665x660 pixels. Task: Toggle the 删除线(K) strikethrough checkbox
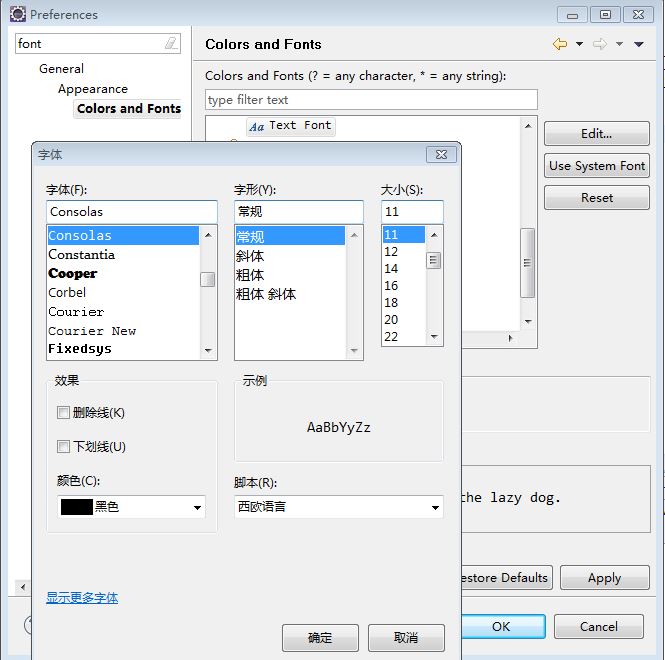(63, 412)
